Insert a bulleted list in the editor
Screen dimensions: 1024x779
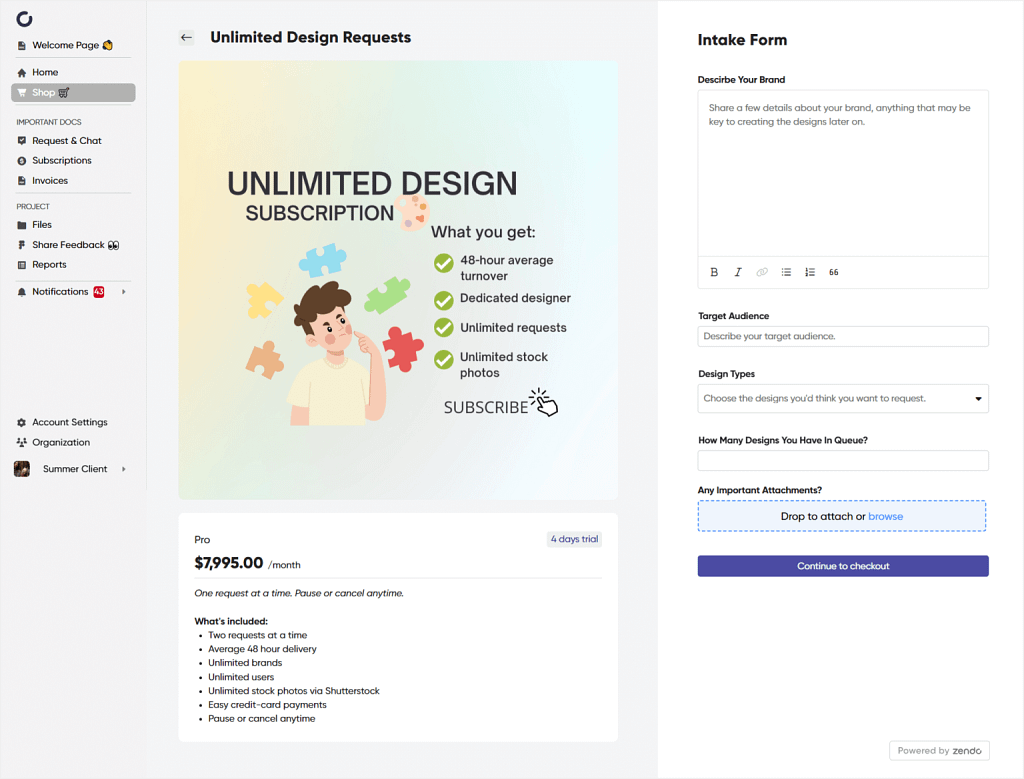click(786, 272)
